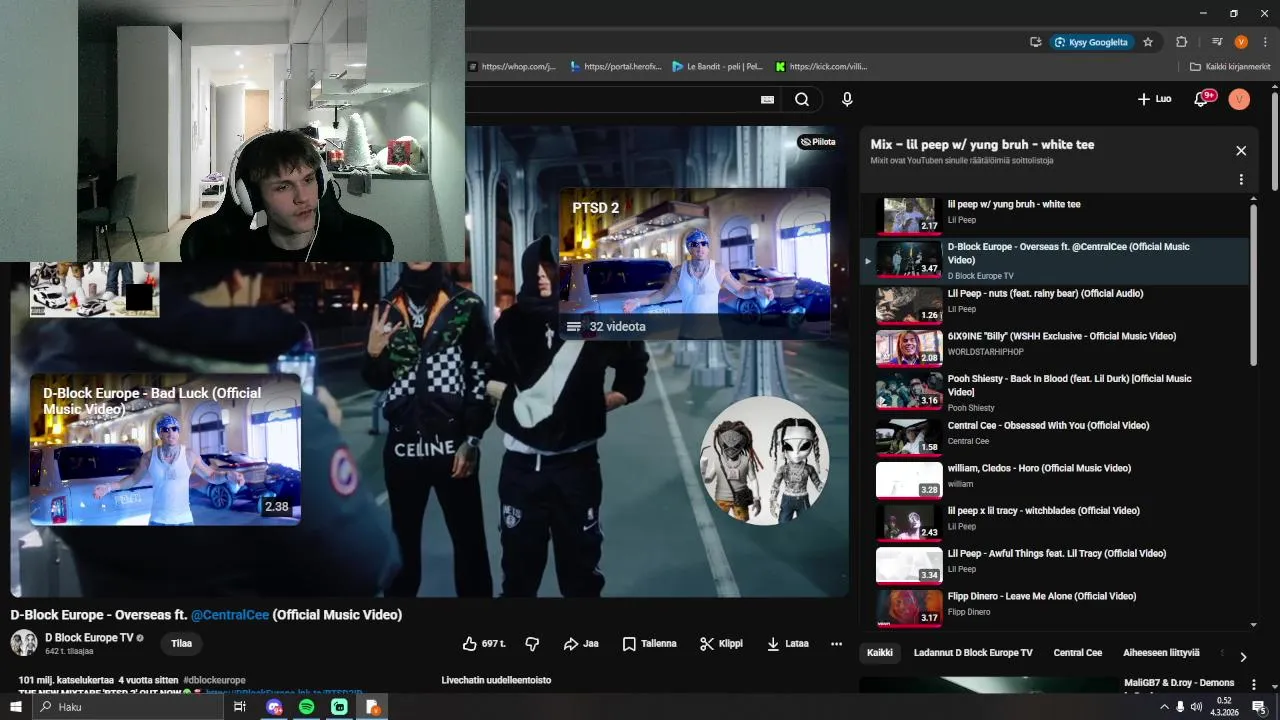Screen dimensions: 1280x720
Task: Select D-Block Europe - Overseas playlist item
Action: pyautogui.click(x=1055, y=261)
